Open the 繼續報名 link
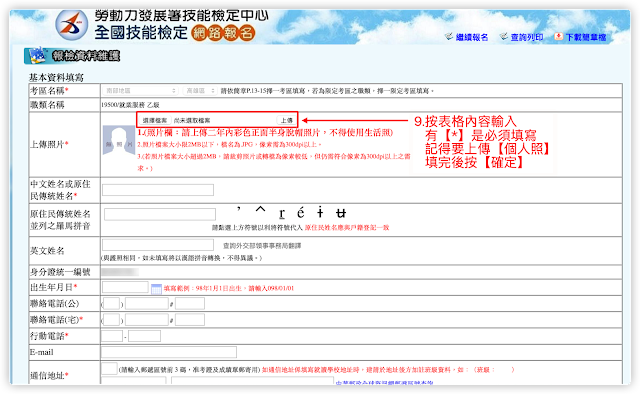Viewport: 640px width, 394px height. (x=472, y=37)
